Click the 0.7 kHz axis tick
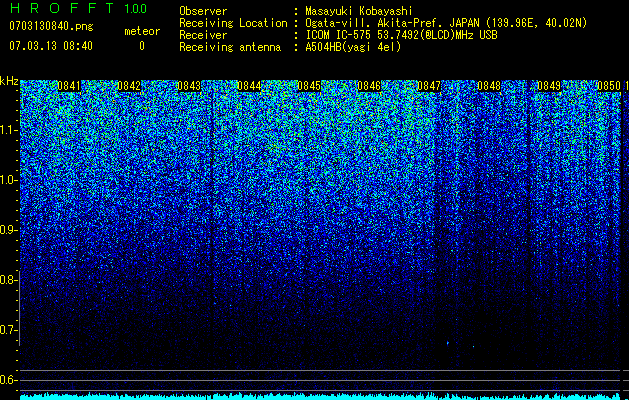Viewport: 629px width, 400px height. (9, 330)
